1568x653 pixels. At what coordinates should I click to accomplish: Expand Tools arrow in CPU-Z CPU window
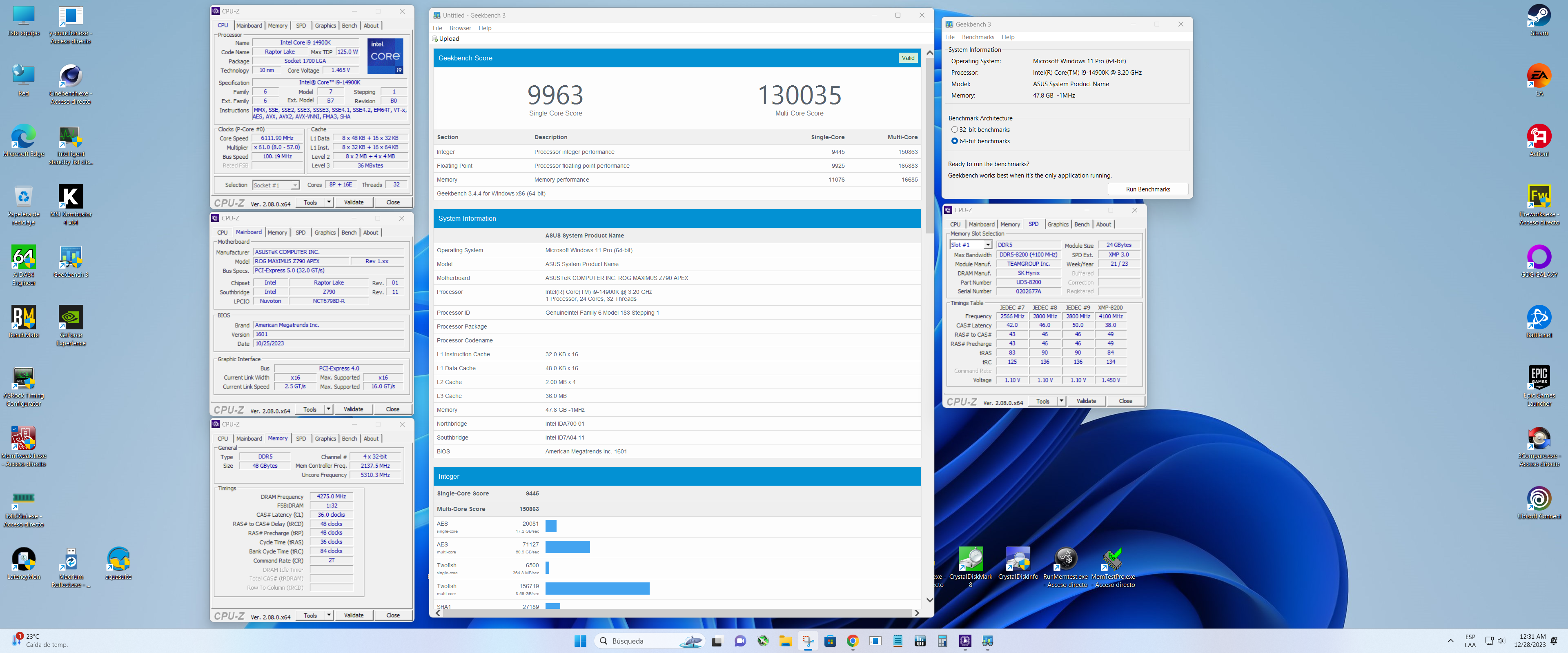pos(329,202)
